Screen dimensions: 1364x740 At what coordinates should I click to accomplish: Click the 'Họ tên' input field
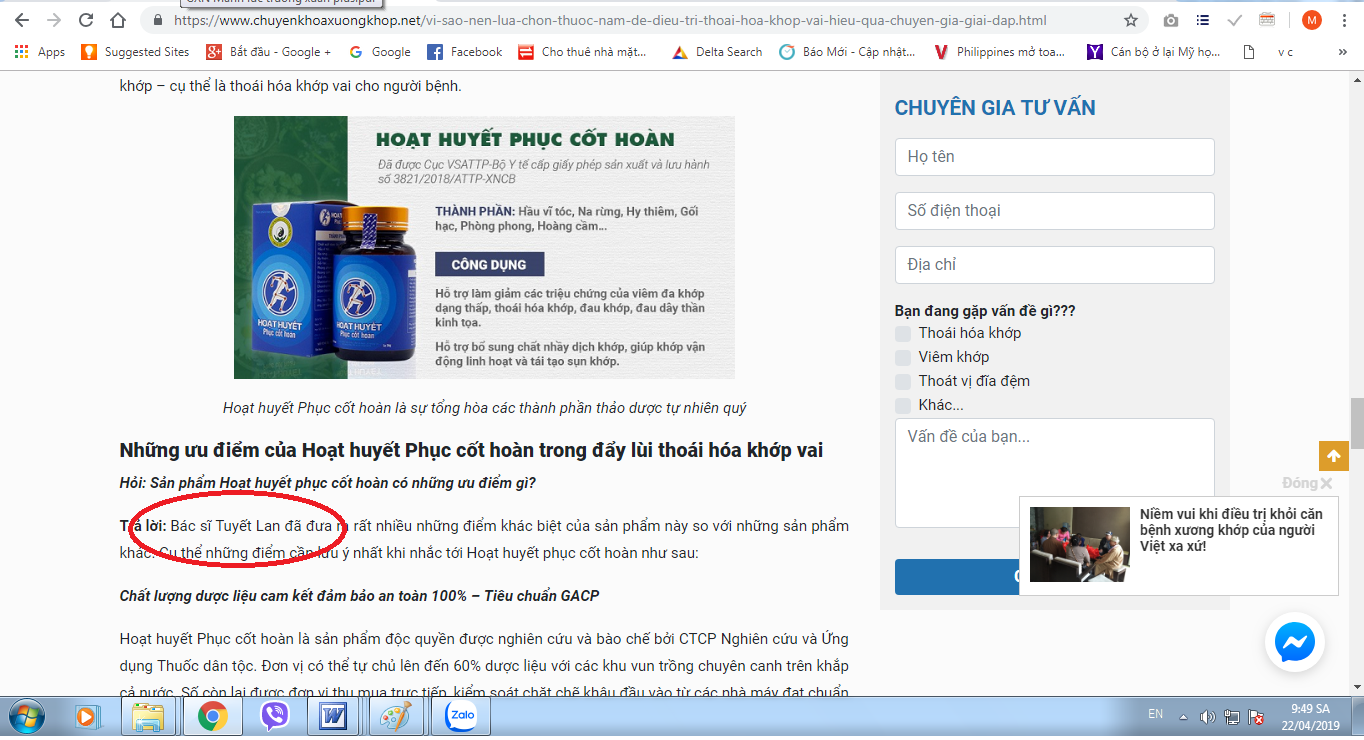pyautogui.click(x=1054, y=157)
